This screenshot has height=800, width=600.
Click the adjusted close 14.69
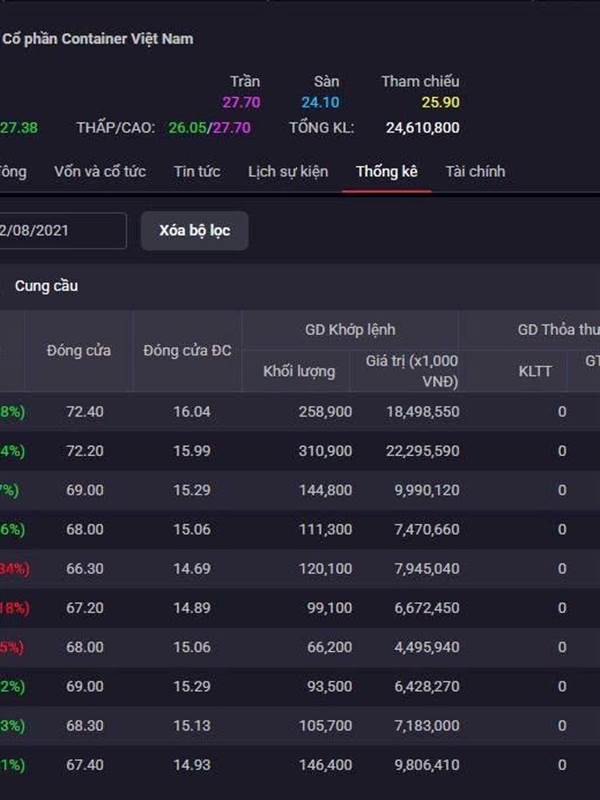click(192, 568)
